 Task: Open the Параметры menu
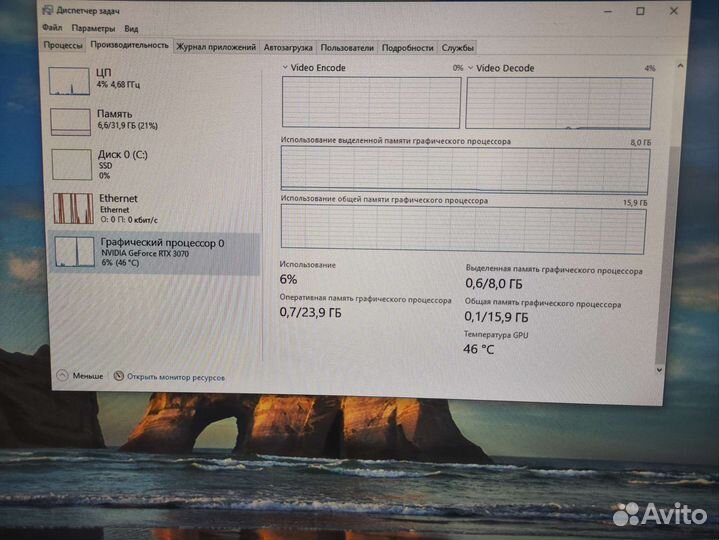93,28
